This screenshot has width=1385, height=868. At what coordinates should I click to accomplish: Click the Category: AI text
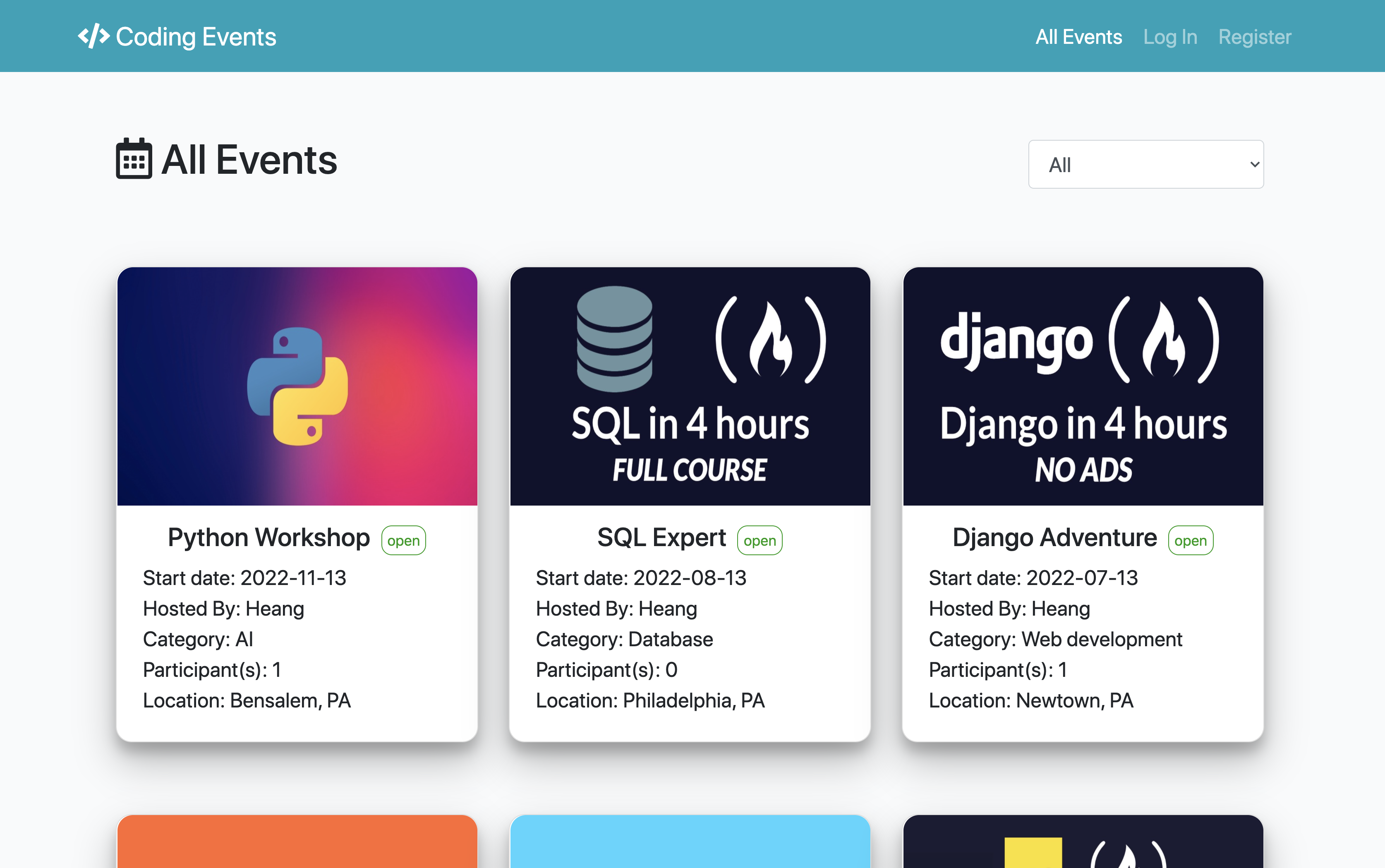point(198,640)
